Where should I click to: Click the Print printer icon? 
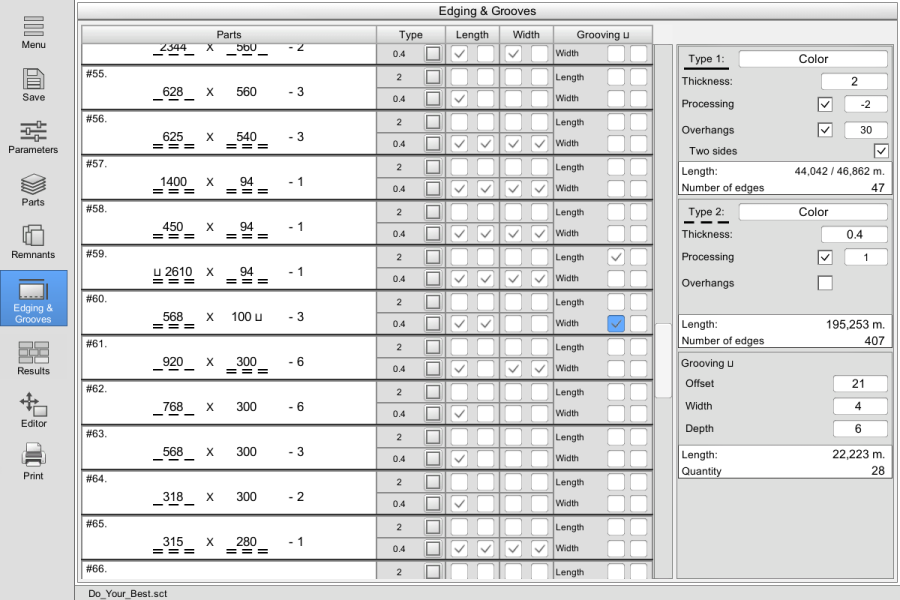pyautogui.click(x=33, y=456)
